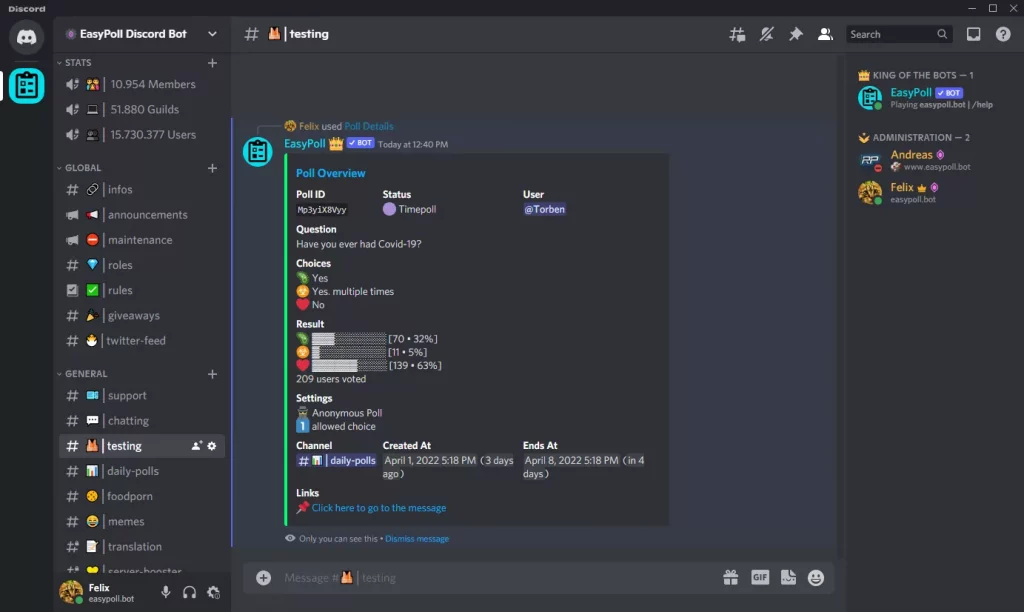The width and height of the screenshot is (1024, 612).
Task: Open the giveaways channel
Action: coord(142,315)
